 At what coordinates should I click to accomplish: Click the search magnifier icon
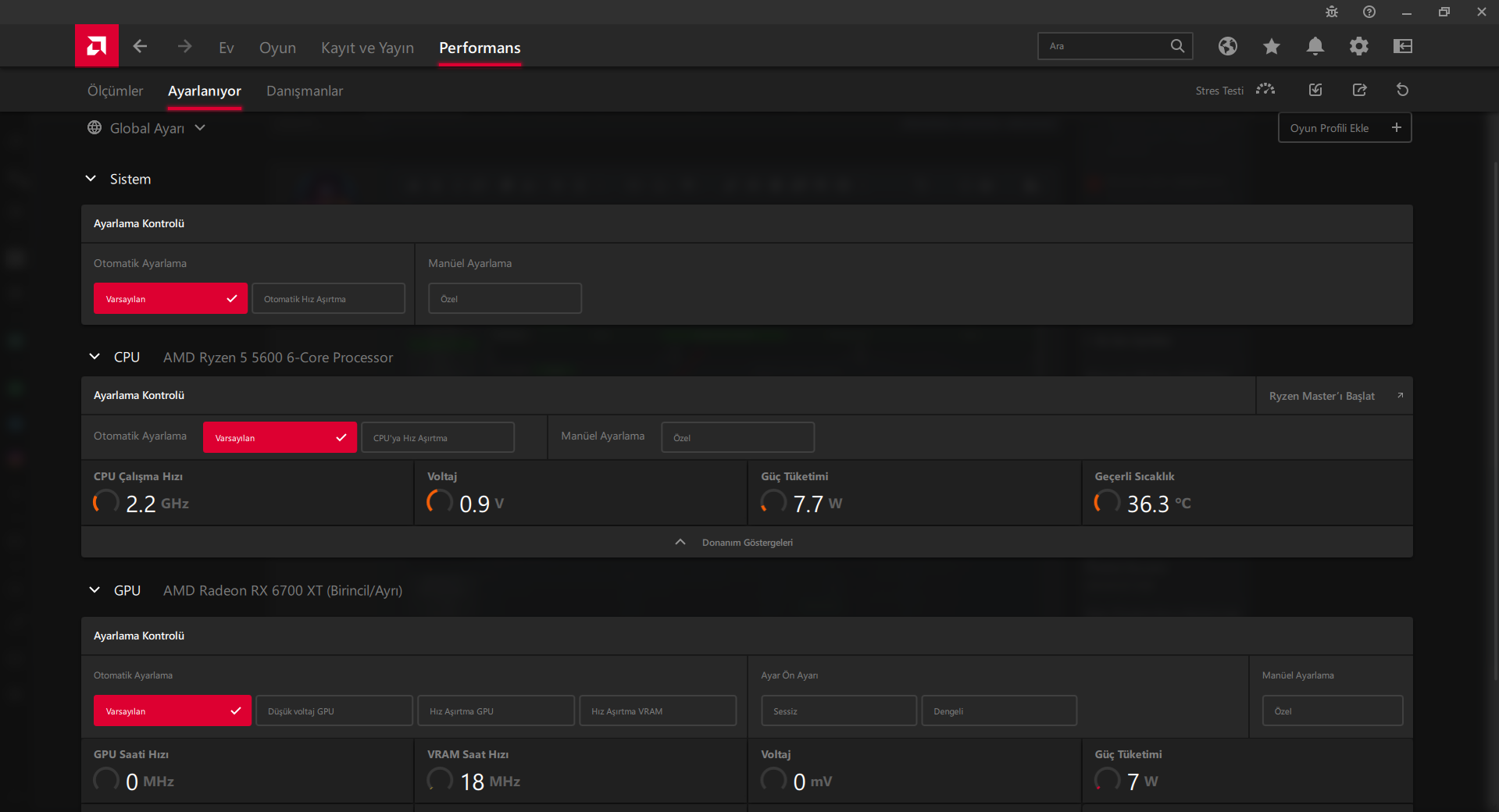coord(1177,46)
